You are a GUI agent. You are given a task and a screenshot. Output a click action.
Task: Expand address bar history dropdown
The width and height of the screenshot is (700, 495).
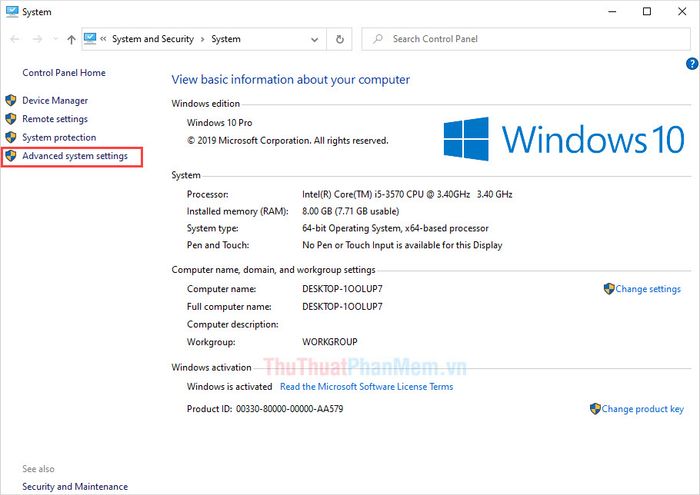tap(314, 39)
